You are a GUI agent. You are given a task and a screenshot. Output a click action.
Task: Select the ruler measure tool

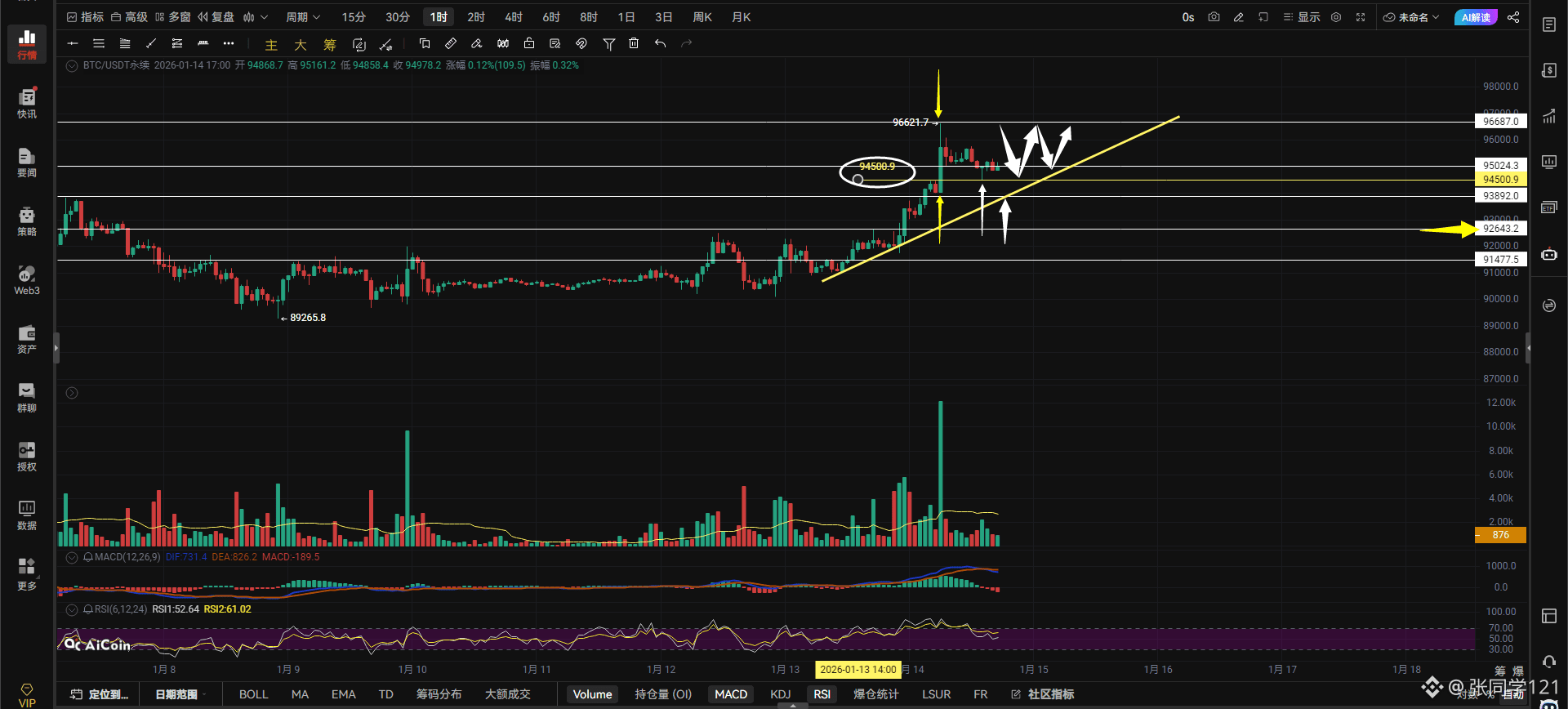pyautogui.click(x=451, y=43)
